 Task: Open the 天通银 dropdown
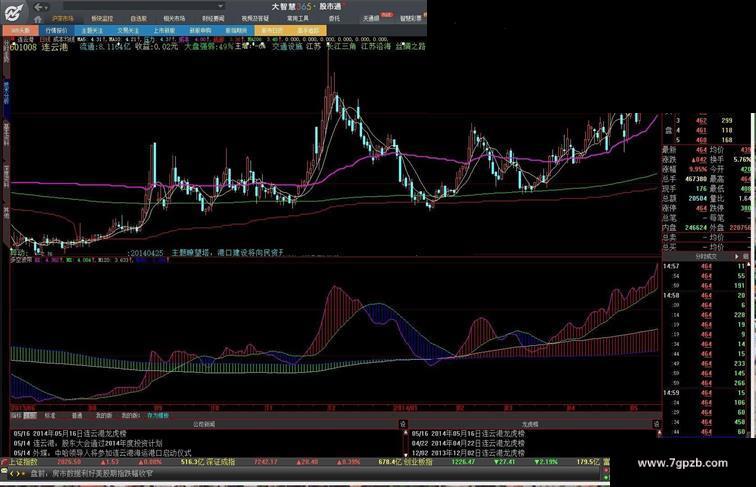point(373,18)
